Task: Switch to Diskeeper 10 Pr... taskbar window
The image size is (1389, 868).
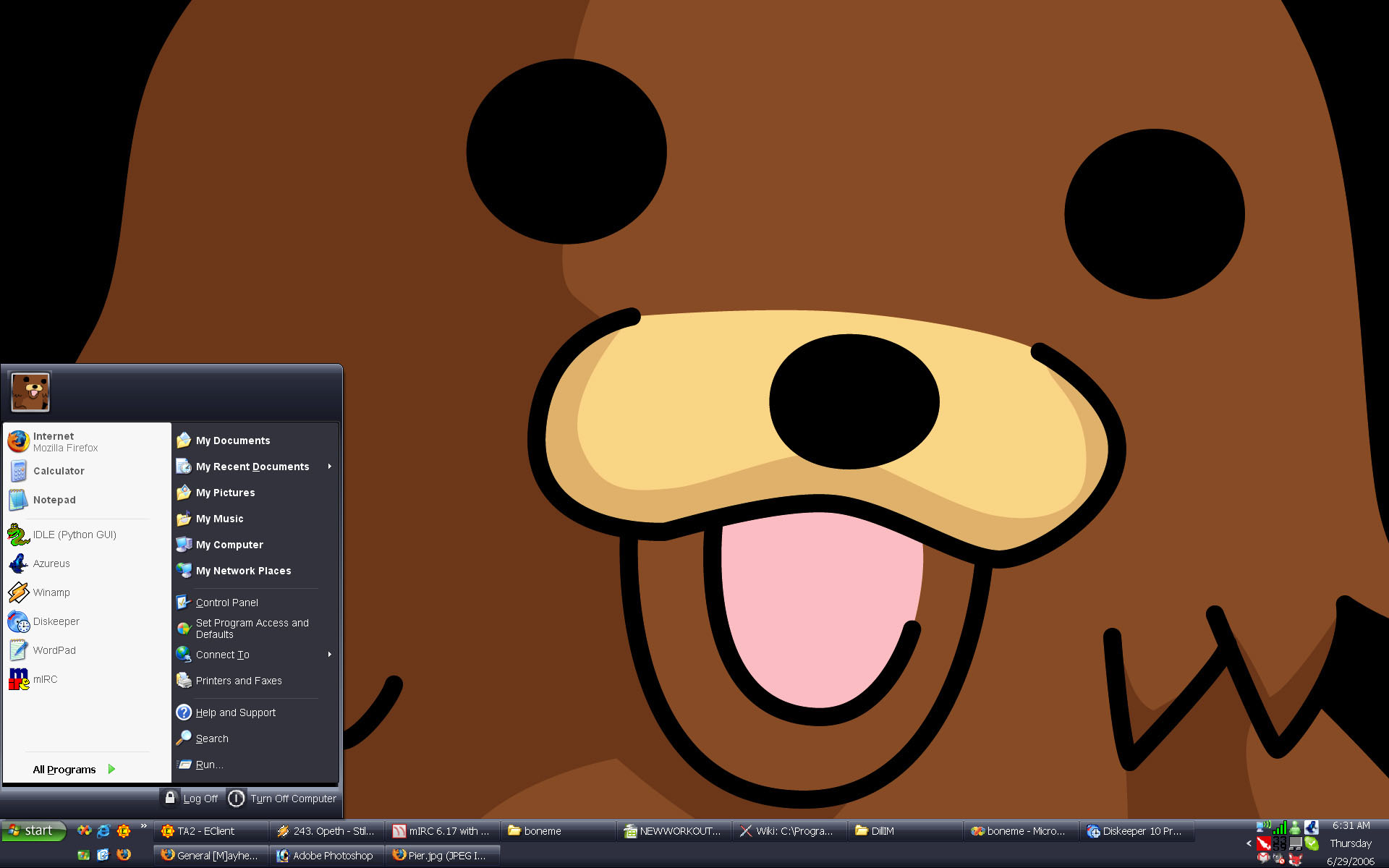Action: [1137, 831]
